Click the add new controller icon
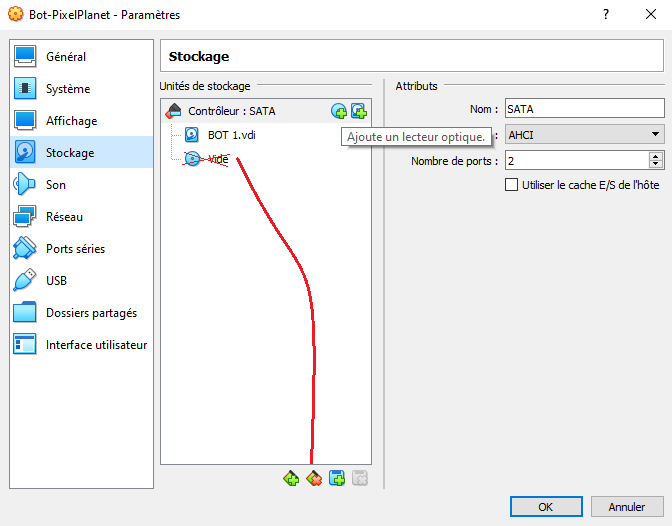672x526 pixels. tap(291, 478)
